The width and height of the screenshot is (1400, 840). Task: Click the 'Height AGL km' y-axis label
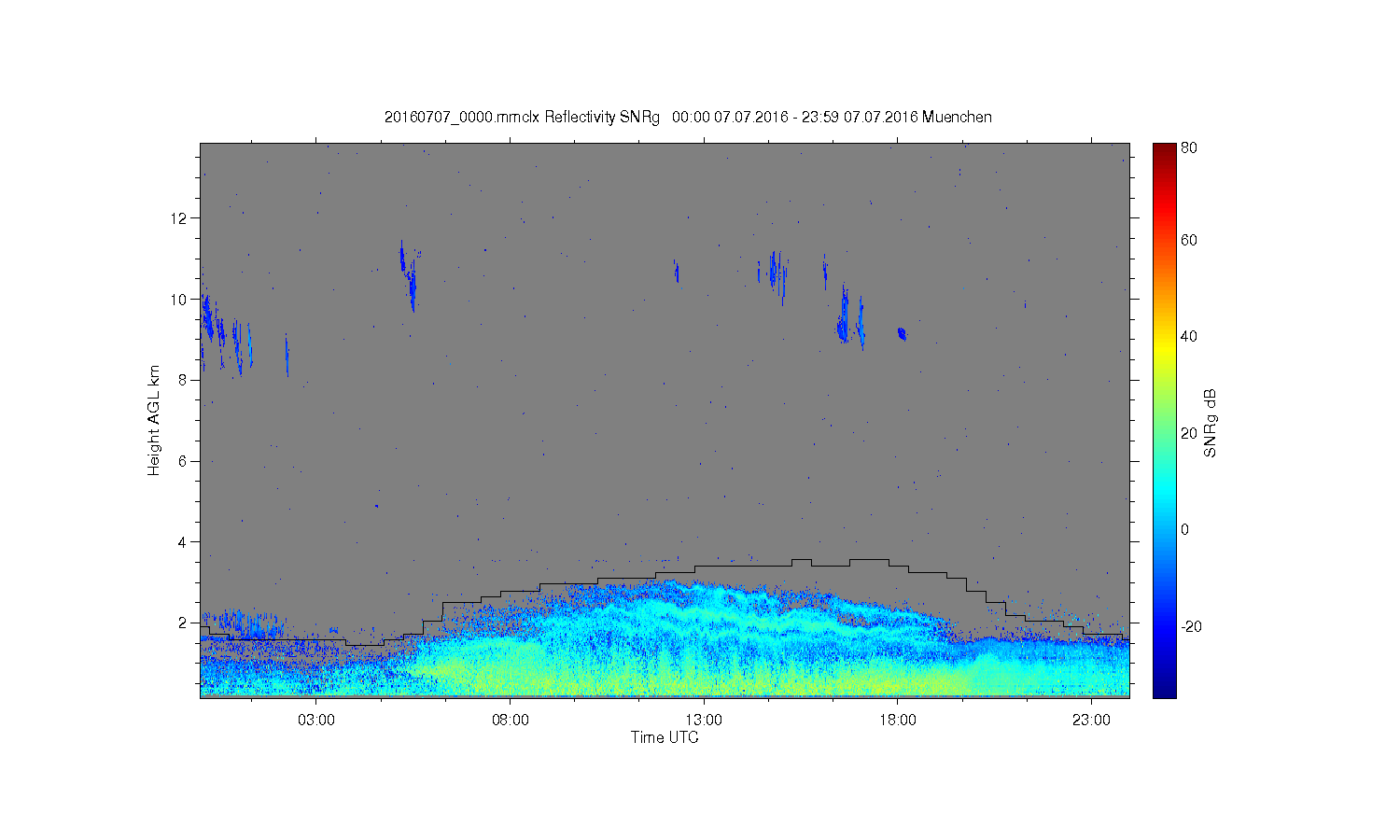click(x=154, y=420)
